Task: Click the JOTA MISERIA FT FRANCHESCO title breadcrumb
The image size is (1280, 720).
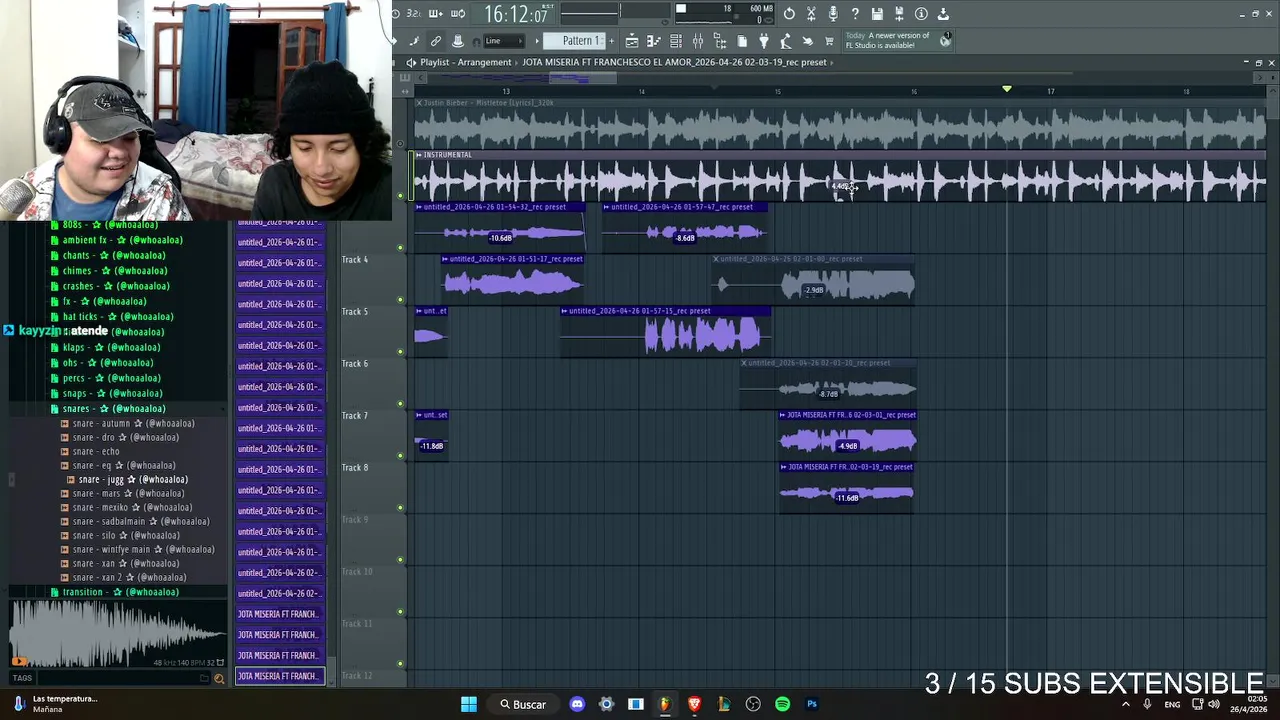Action: [x=674, y=62]
